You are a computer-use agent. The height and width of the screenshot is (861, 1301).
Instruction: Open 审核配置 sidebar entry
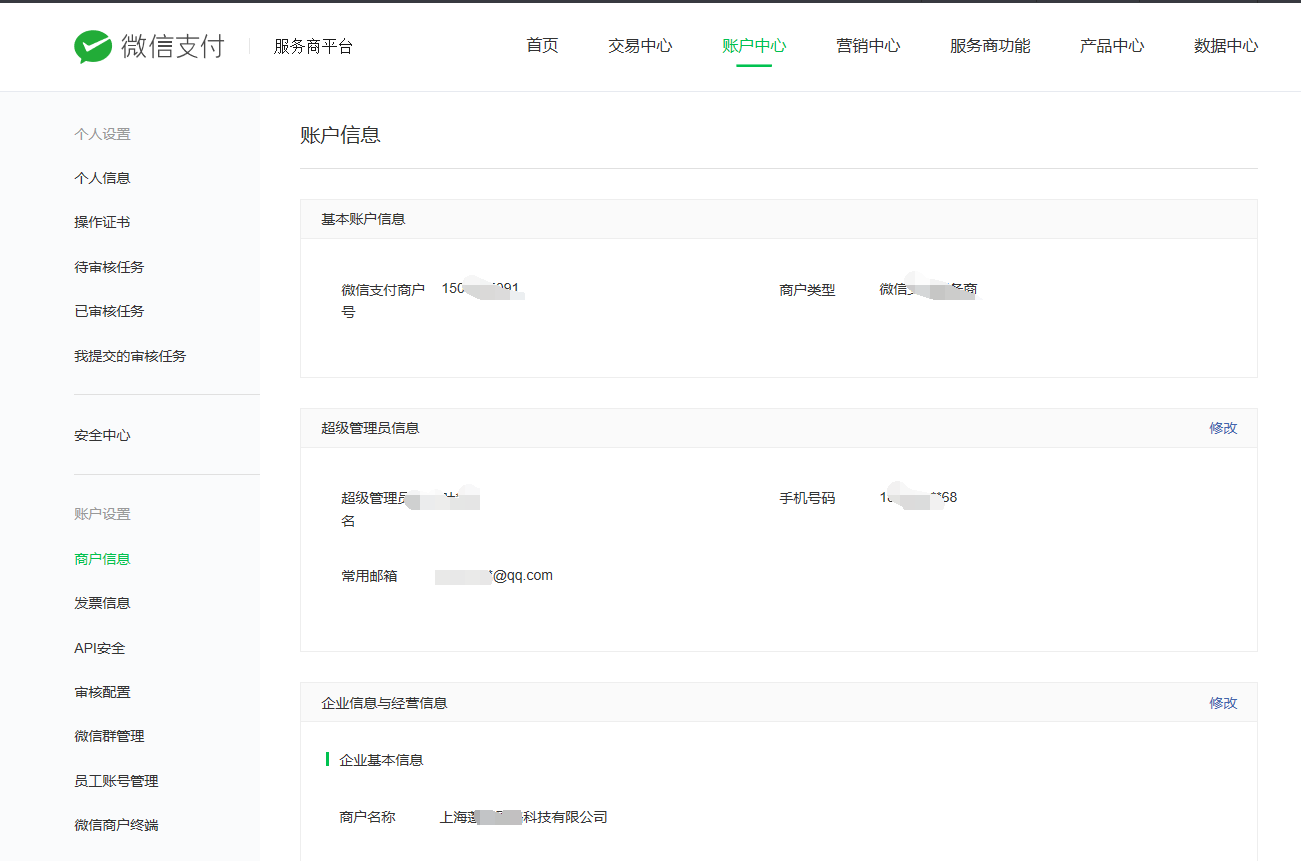102,692
